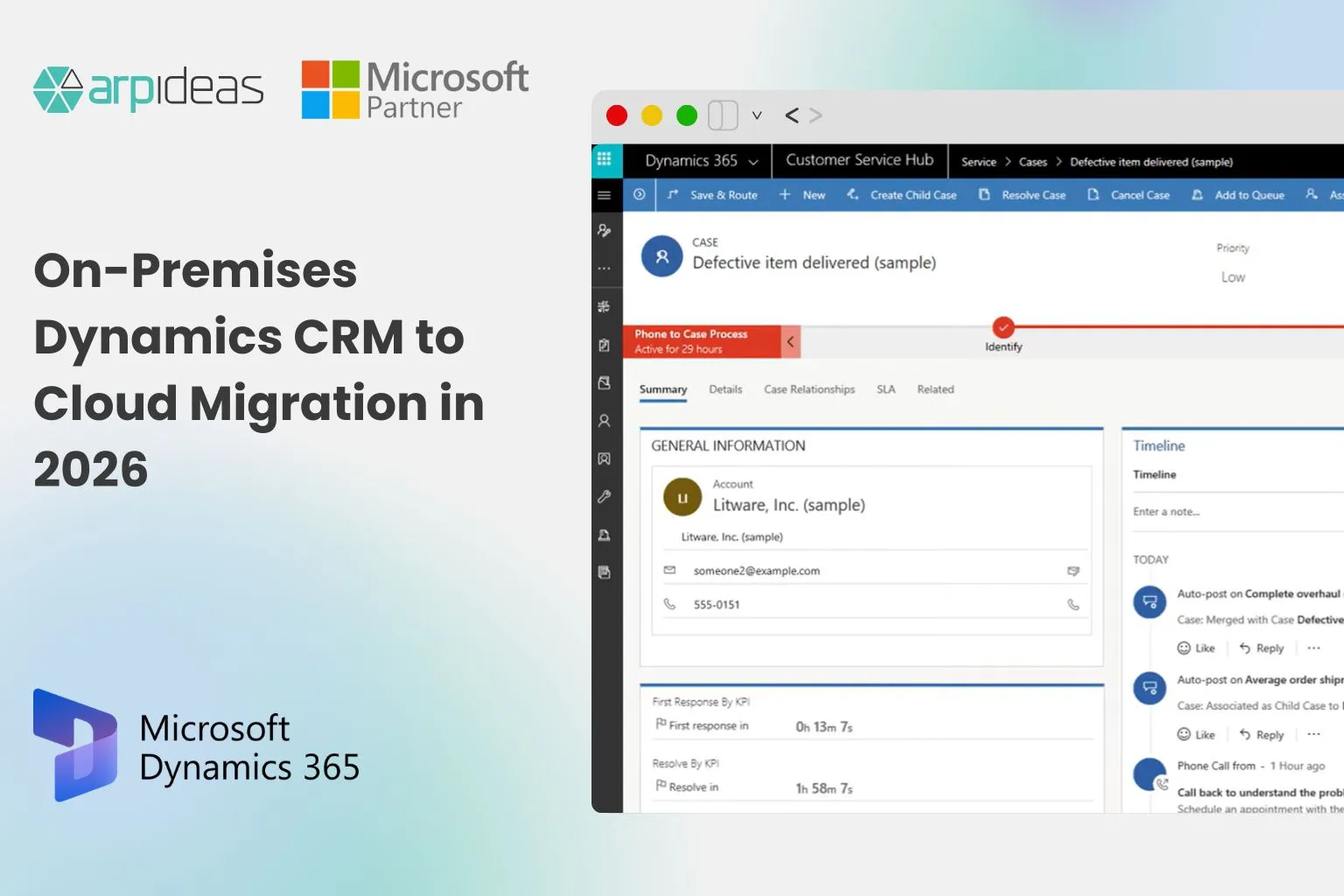Image resolution: width=1344 pixels, height=896 pixels.
Task: Click the envelope icon beside someone2@example.com
Action: [x=670, y=570]
